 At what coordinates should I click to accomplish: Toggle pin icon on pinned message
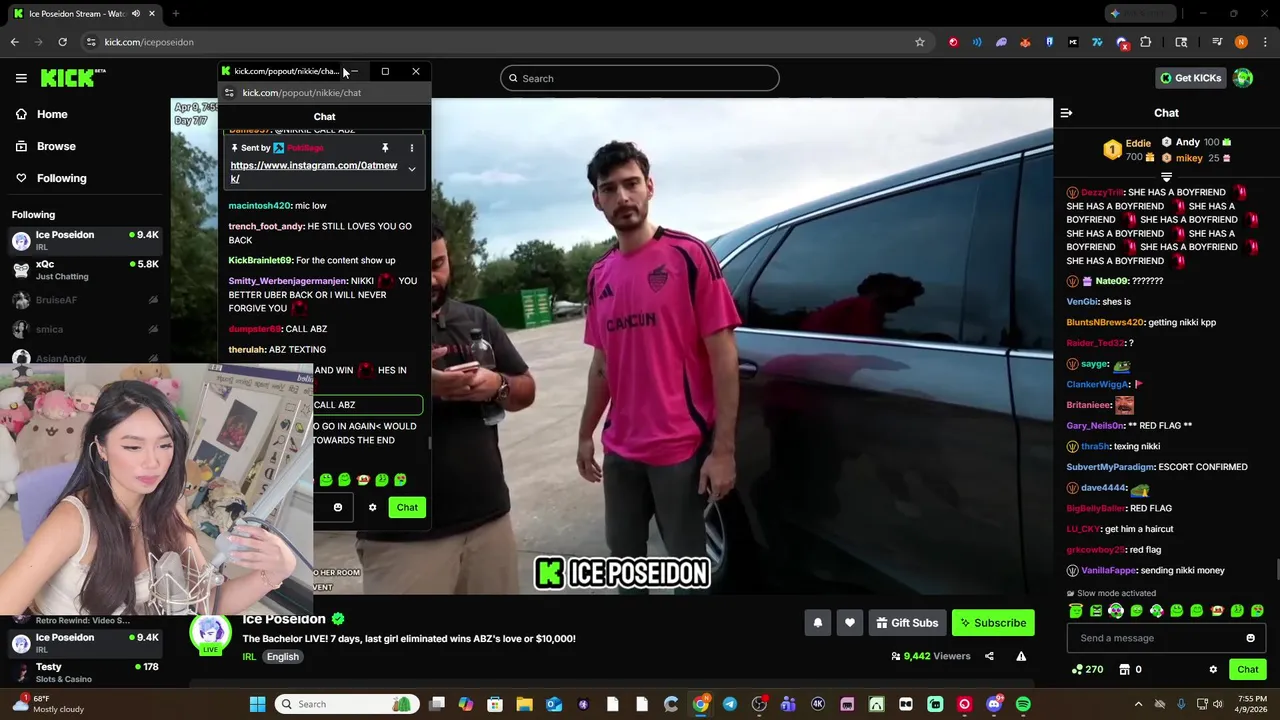tap(385, 148)
